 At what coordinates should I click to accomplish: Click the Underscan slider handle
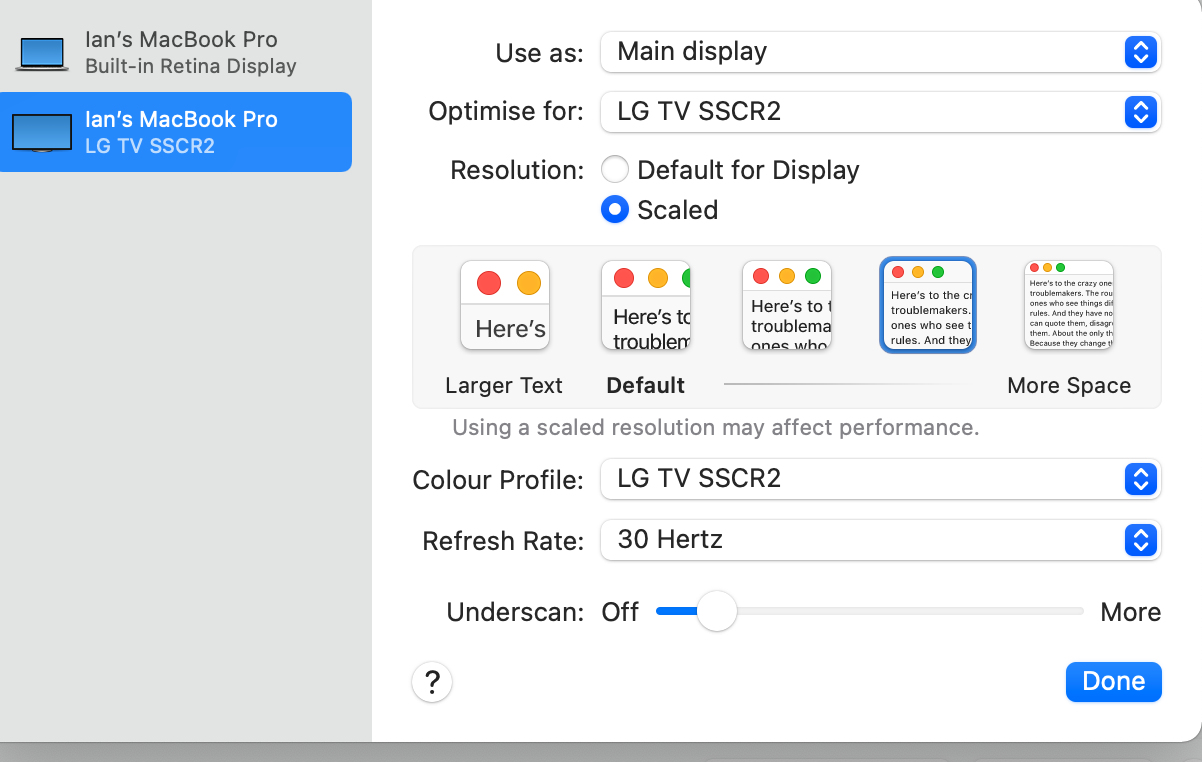(716, 611)
